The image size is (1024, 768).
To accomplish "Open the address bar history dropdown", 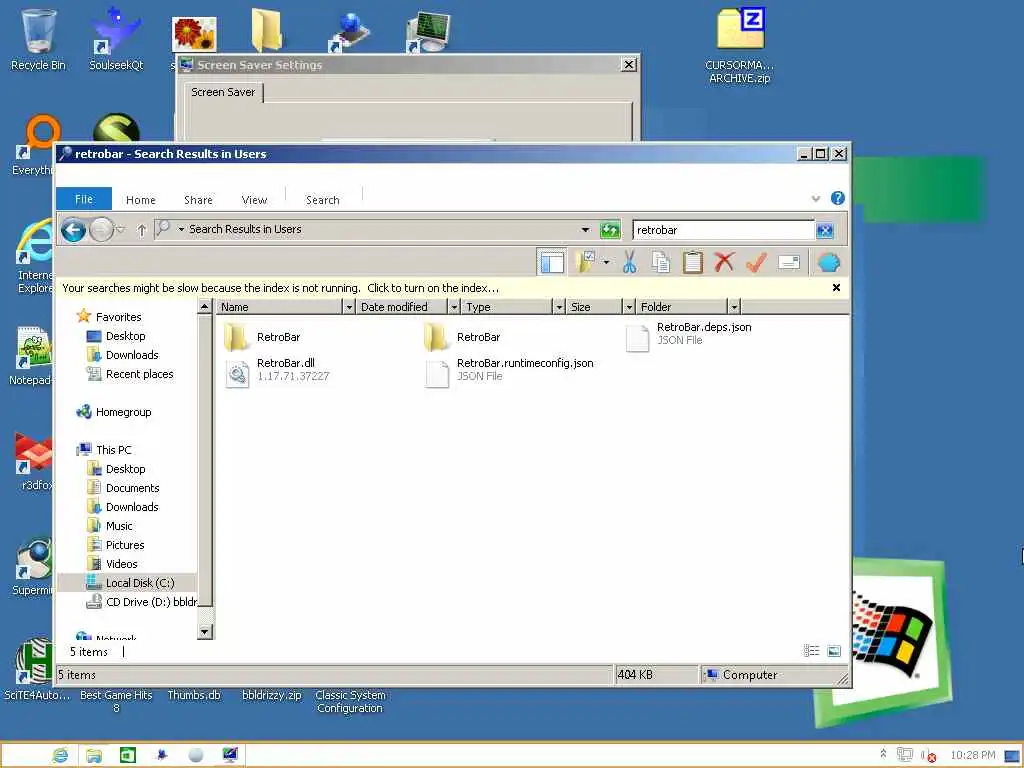I will point(585,230).
